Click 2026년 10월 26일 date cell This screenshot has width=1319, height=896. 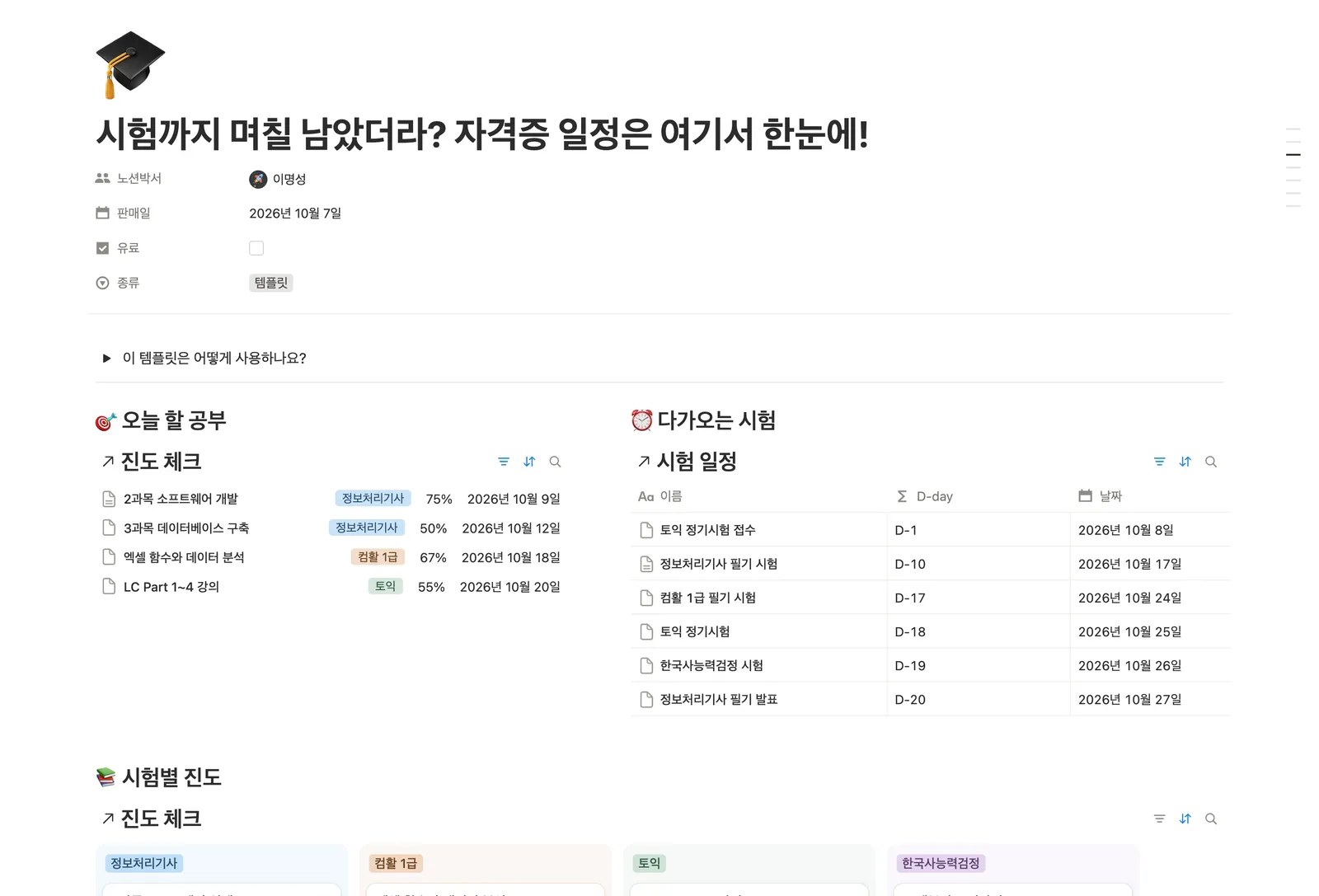1150,665
